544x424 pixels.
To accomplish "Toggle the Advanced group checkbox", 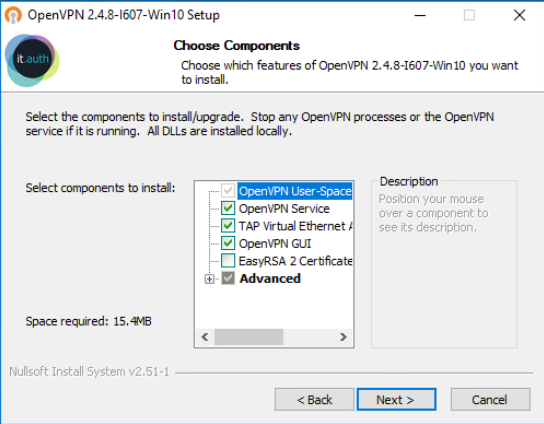I will (228, 278).
